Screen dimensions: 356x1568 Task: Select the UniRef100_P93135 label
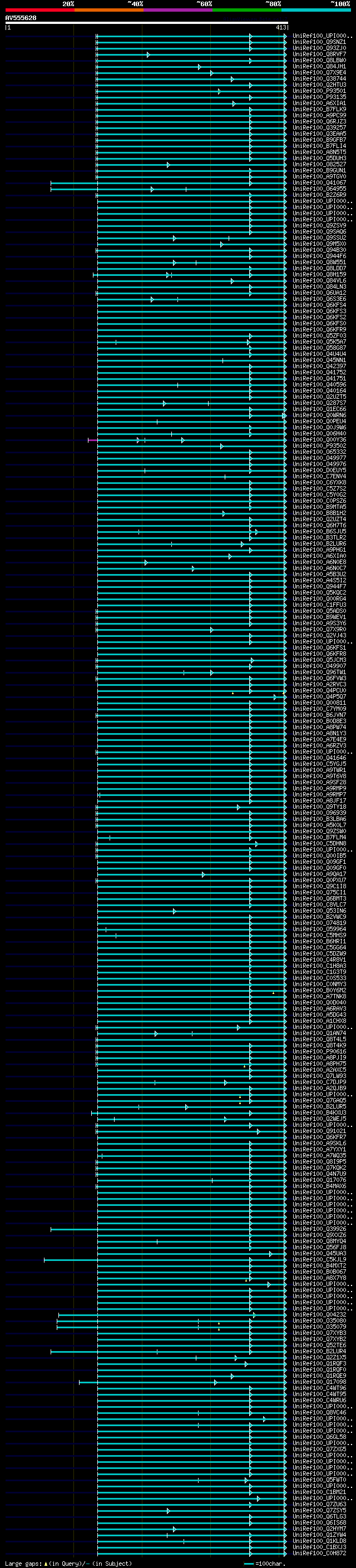click(319, 97)
